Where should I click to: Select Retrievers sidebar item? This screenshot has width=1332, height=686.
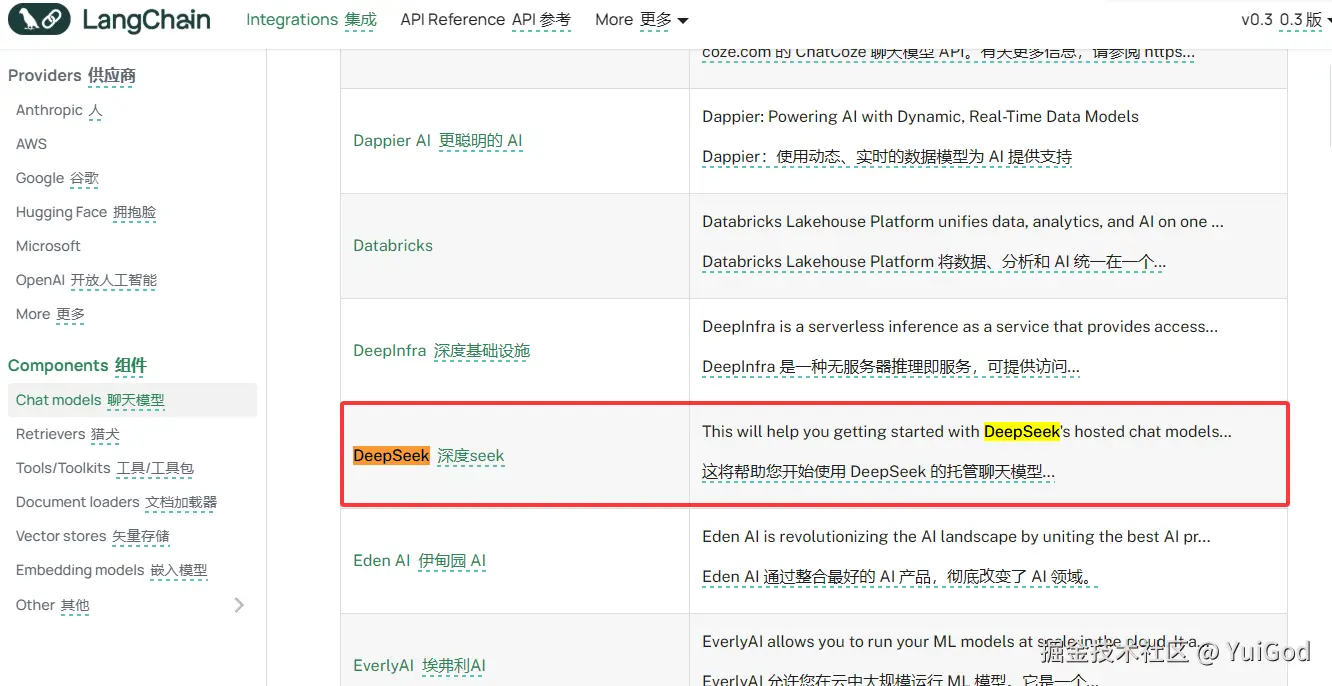[67, 434]
